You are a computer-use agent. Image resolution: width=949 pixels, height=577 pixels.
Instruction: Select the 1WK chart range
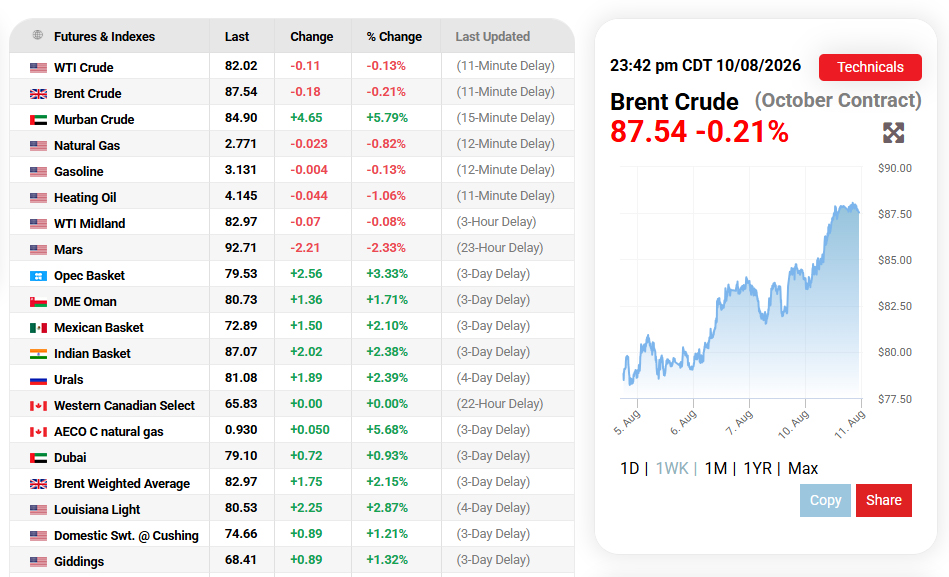point(672,468)
